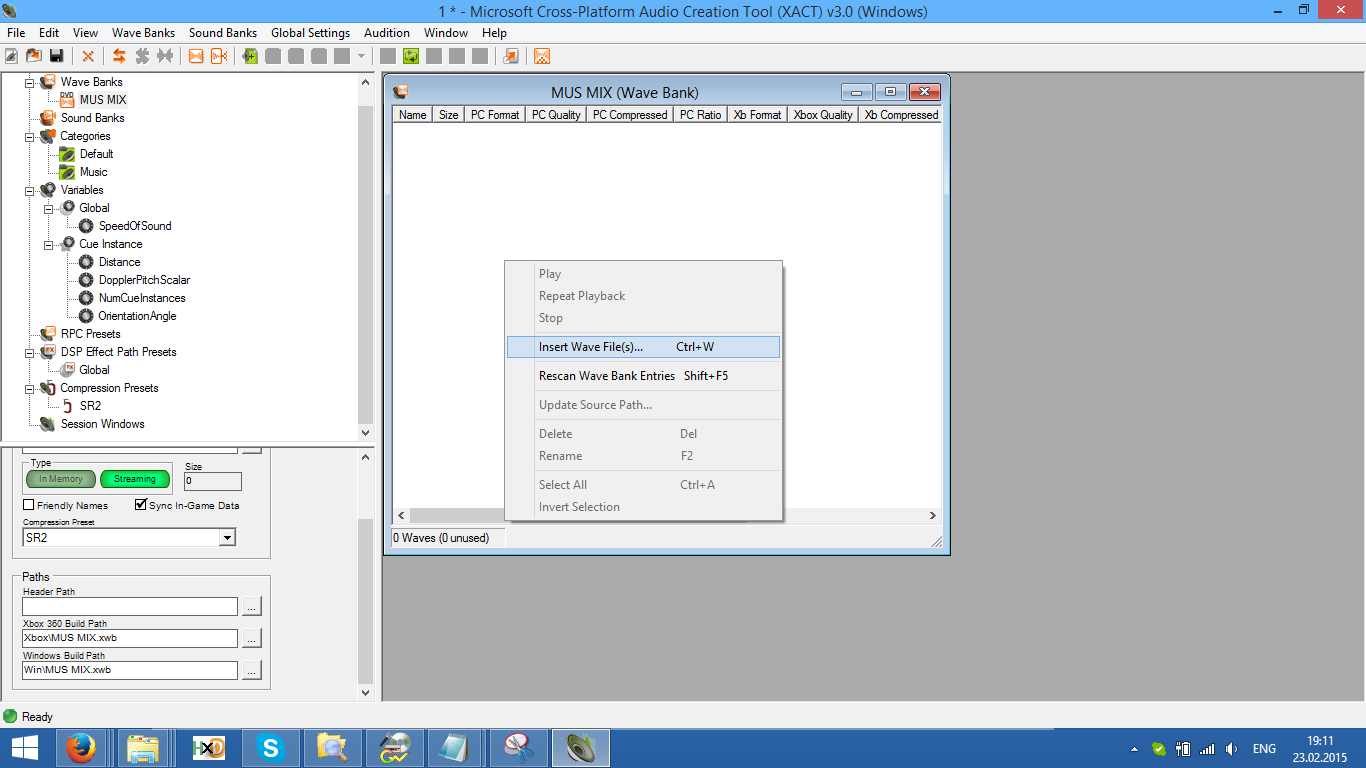Click the last orange checkered toolbar icon

coord(542,56)
